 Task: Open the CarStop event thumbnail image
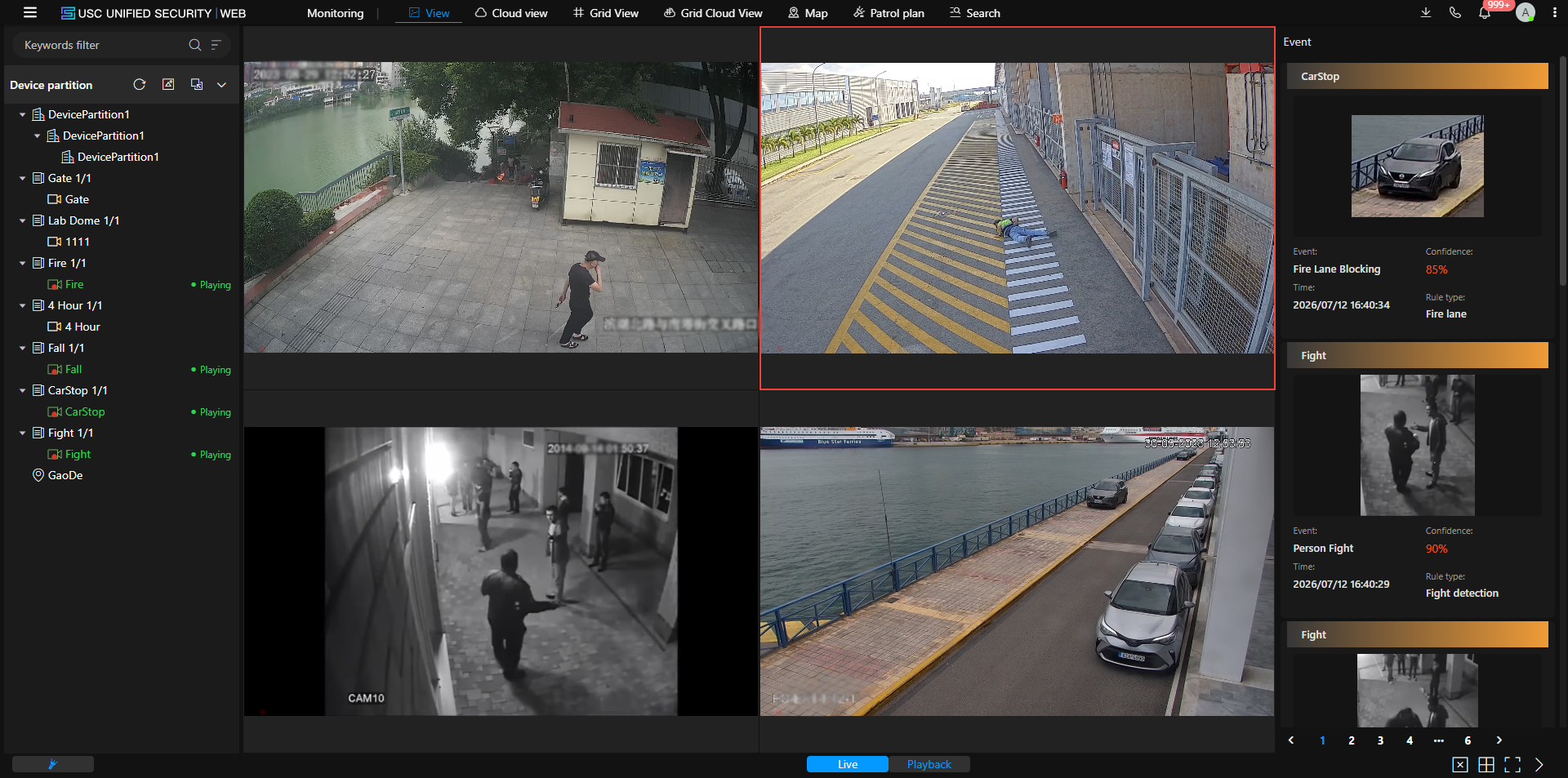pyautogui.click(x=1417, y=166)
